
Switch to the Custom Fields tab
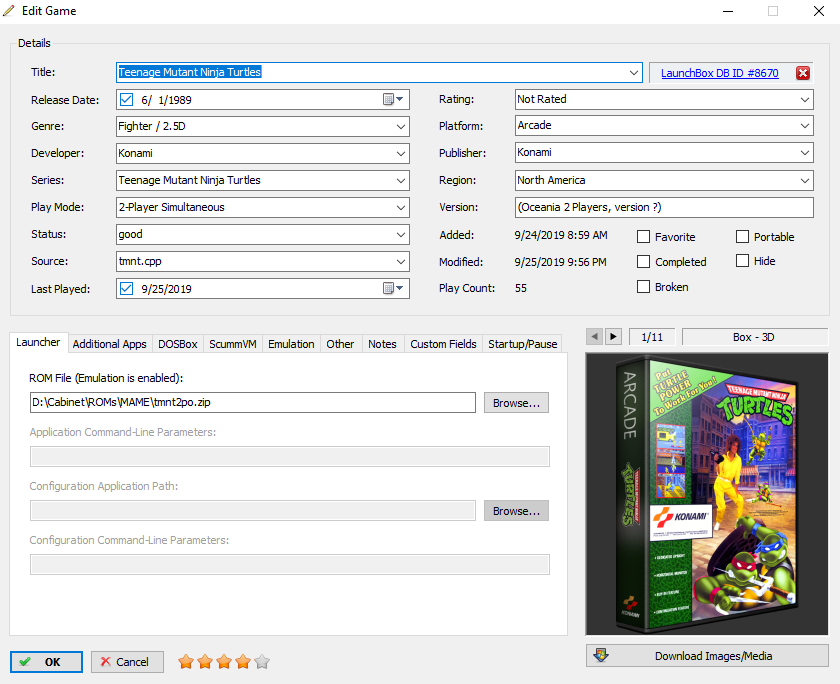444,344
